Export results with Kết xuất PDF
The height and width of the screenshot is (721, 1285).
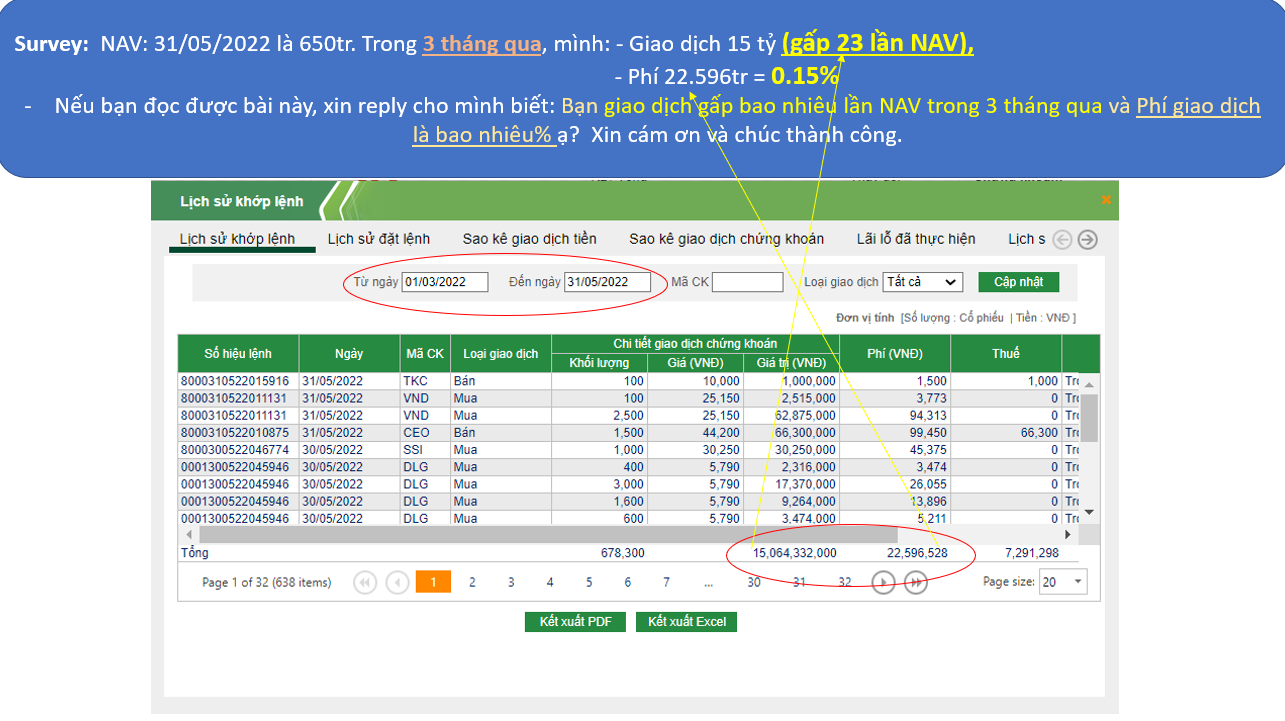click(575, 622)
